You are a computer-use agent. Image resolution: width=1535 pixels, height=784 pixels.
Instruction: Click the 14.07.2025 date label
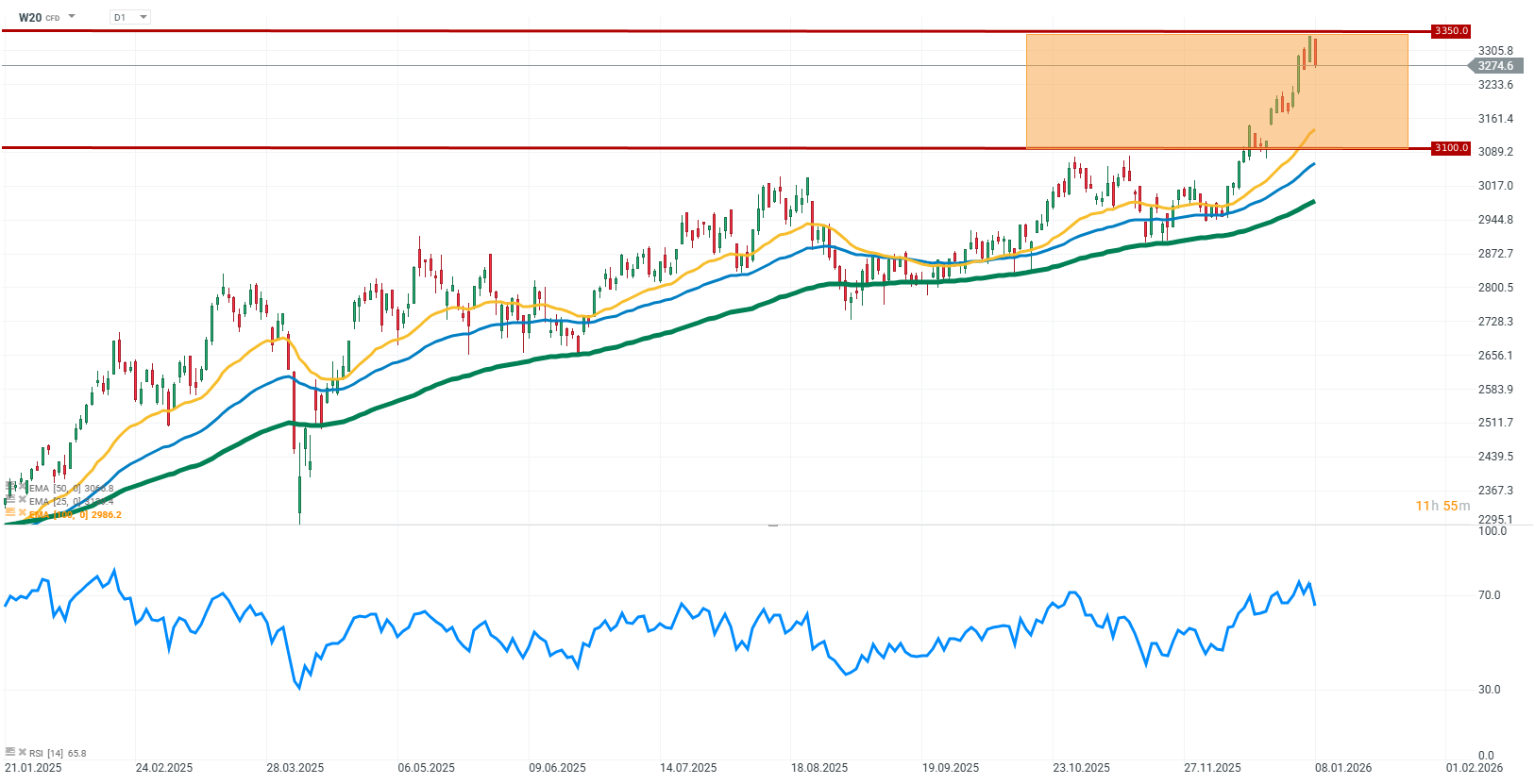[688, 767]
